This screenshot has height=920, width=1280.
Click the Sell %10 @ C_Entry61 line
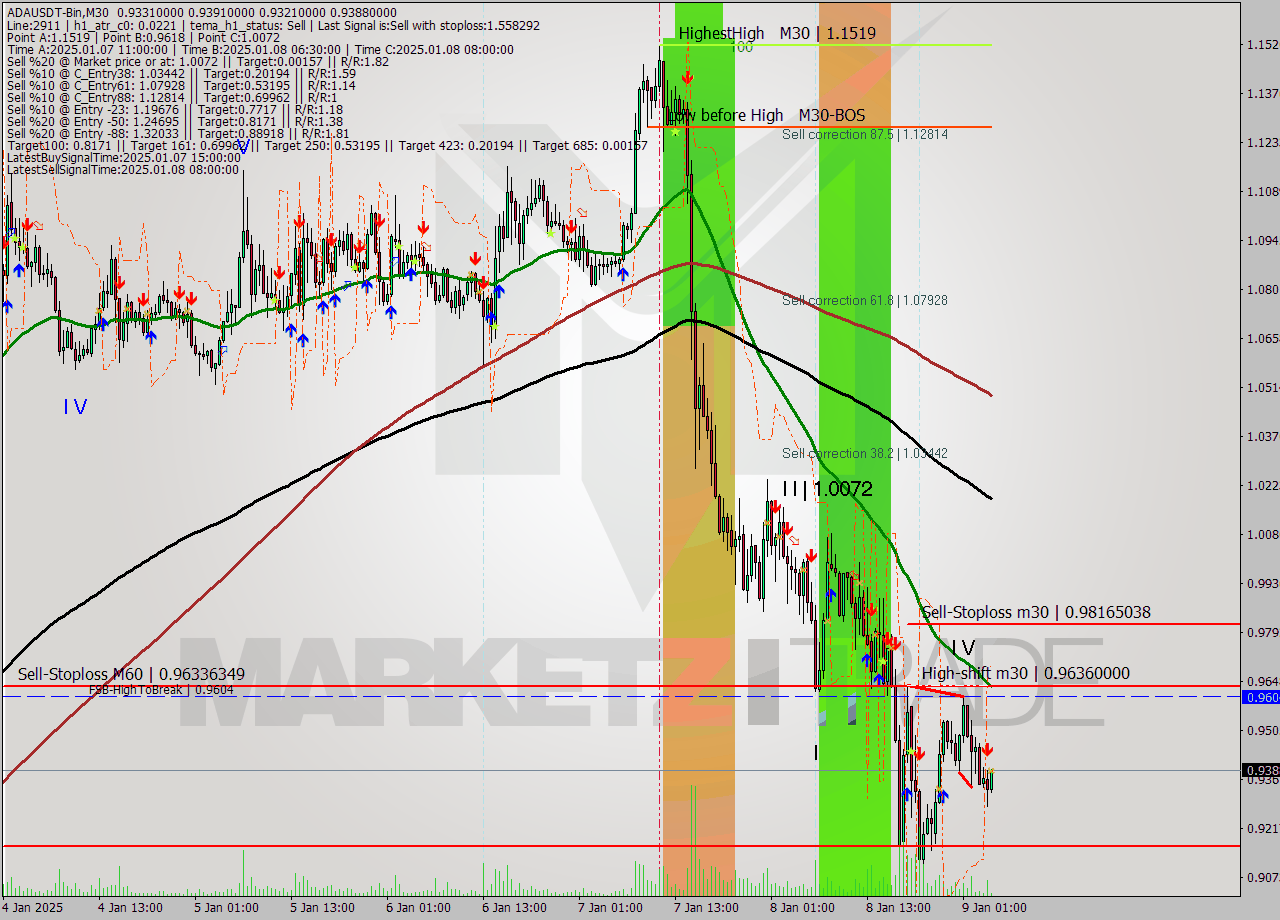click(x=181, y=88)
